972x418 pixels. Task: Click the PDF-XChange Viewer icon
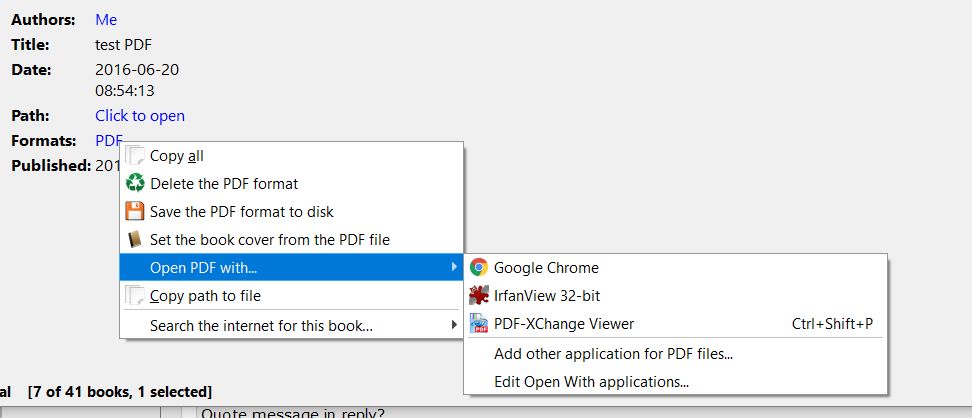tap(479, 324)
